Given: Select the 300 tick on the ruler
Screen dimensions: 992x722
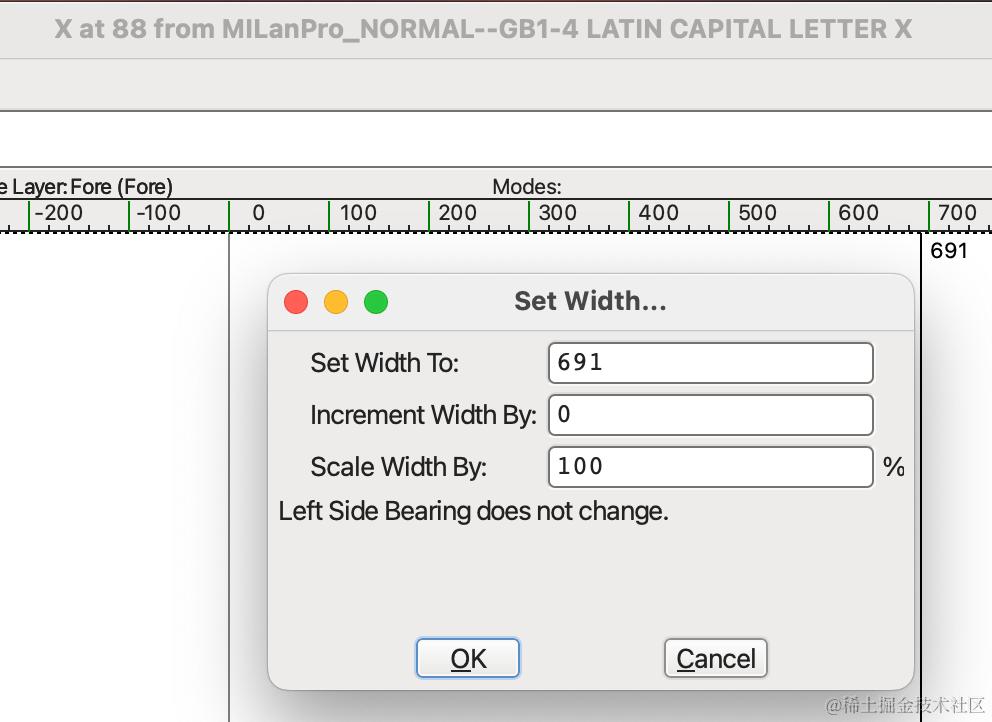Looking at the screenshot, I should (x=557, y=213).
